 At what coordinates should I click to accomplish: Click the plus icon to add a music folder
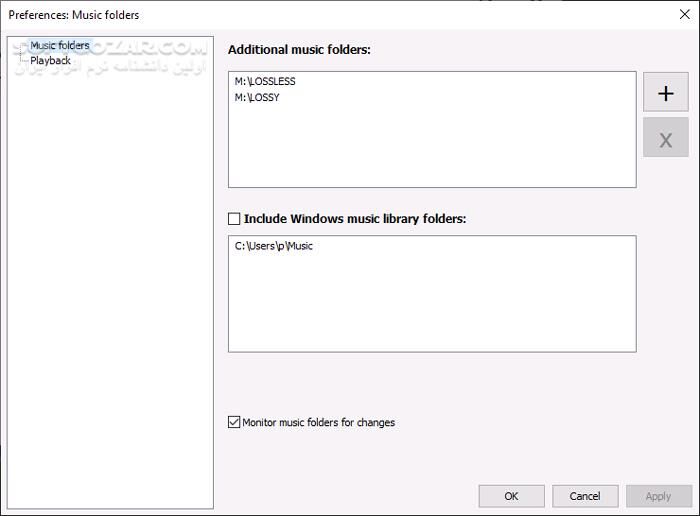[x=665, y=93]
